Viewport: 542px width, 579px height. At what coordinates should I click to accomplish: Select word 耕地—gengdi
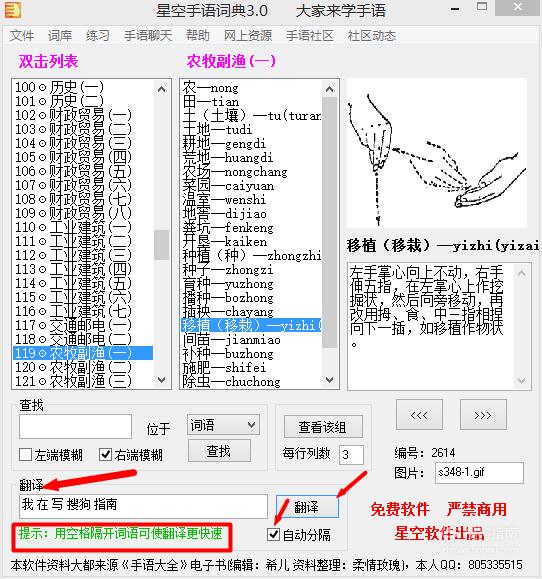click(x=251, y=144)
